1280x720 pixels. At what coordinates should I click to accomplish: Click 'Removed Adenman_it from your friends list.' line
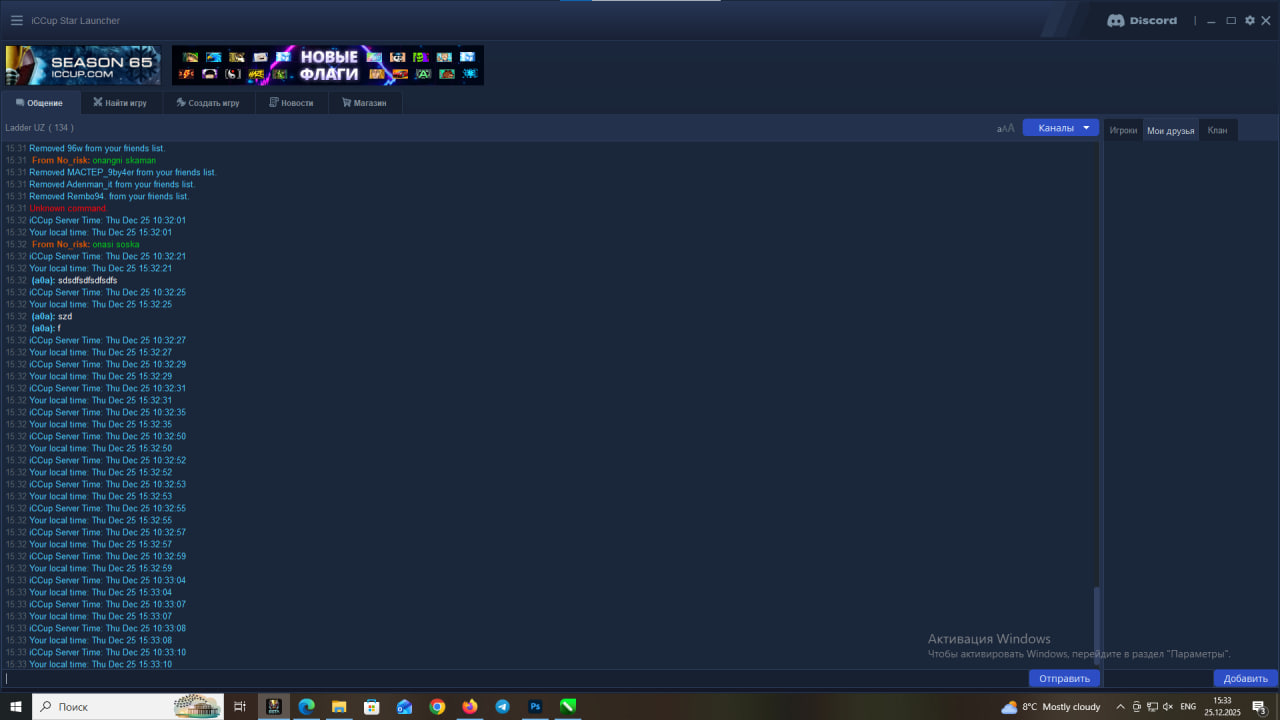point(112,184)
